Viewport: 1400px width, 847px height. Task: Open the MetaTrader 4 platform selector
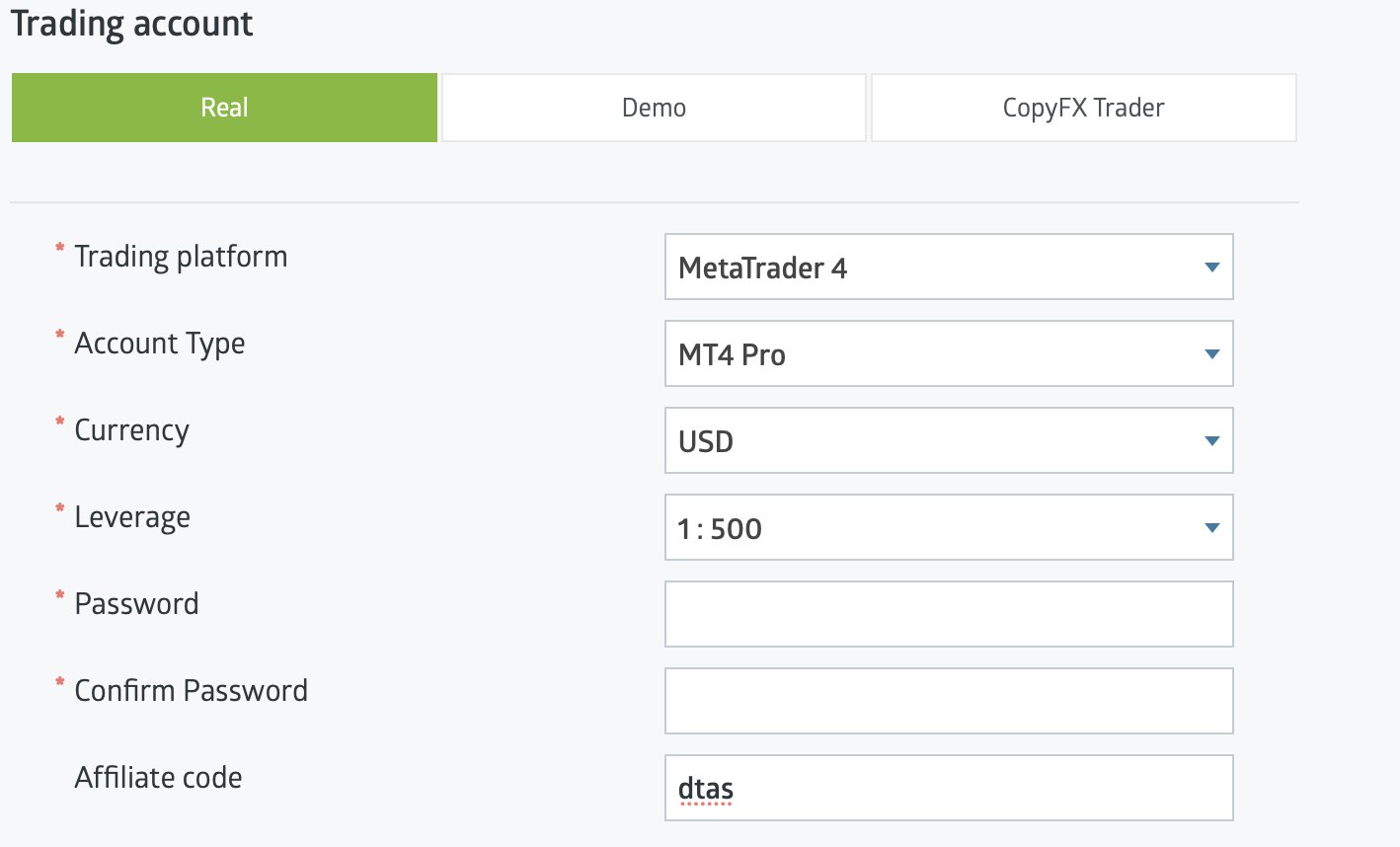[x=948, y=268]
